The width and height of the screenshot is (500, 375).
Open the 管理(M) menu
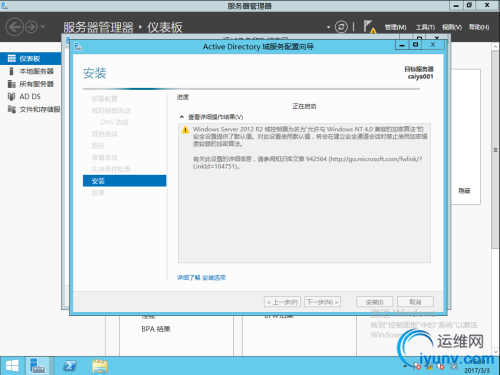pyautogui.click(x=395, y=27)
